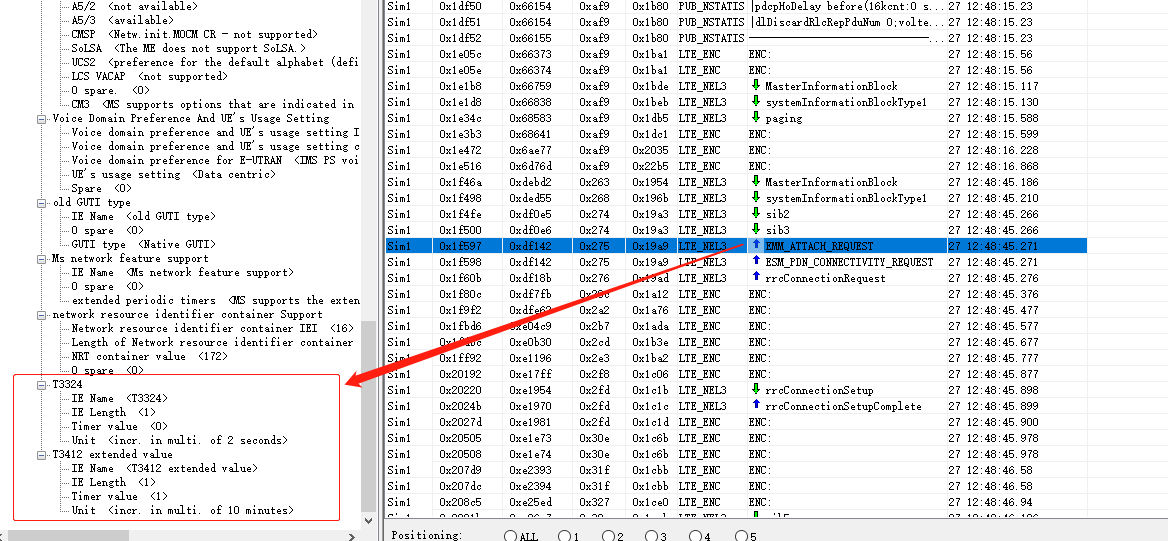Click the green arrow beside rrcConnectionSetup
This screenshot has width=1168, height=541.
756,390
